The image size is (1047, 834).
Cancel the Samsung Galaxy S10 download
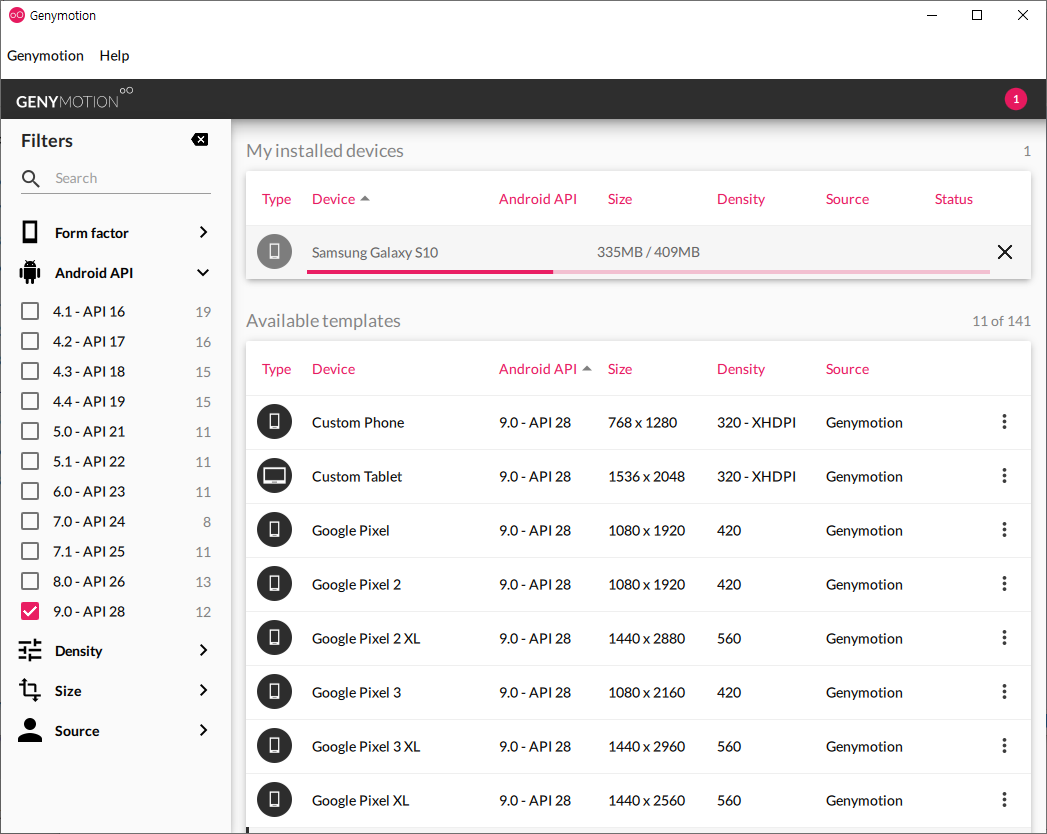[x=1004, y=252]
